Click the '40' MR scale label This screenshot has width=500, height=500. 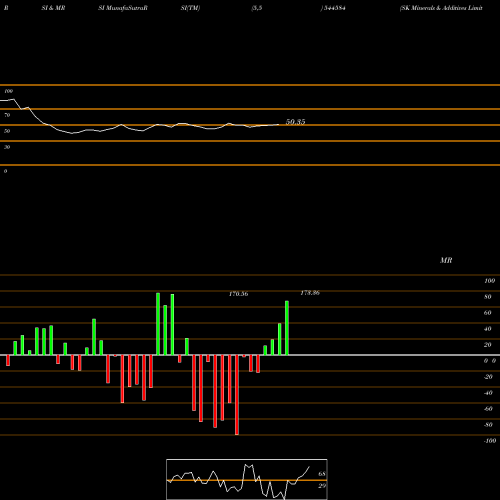coord(488,329)
